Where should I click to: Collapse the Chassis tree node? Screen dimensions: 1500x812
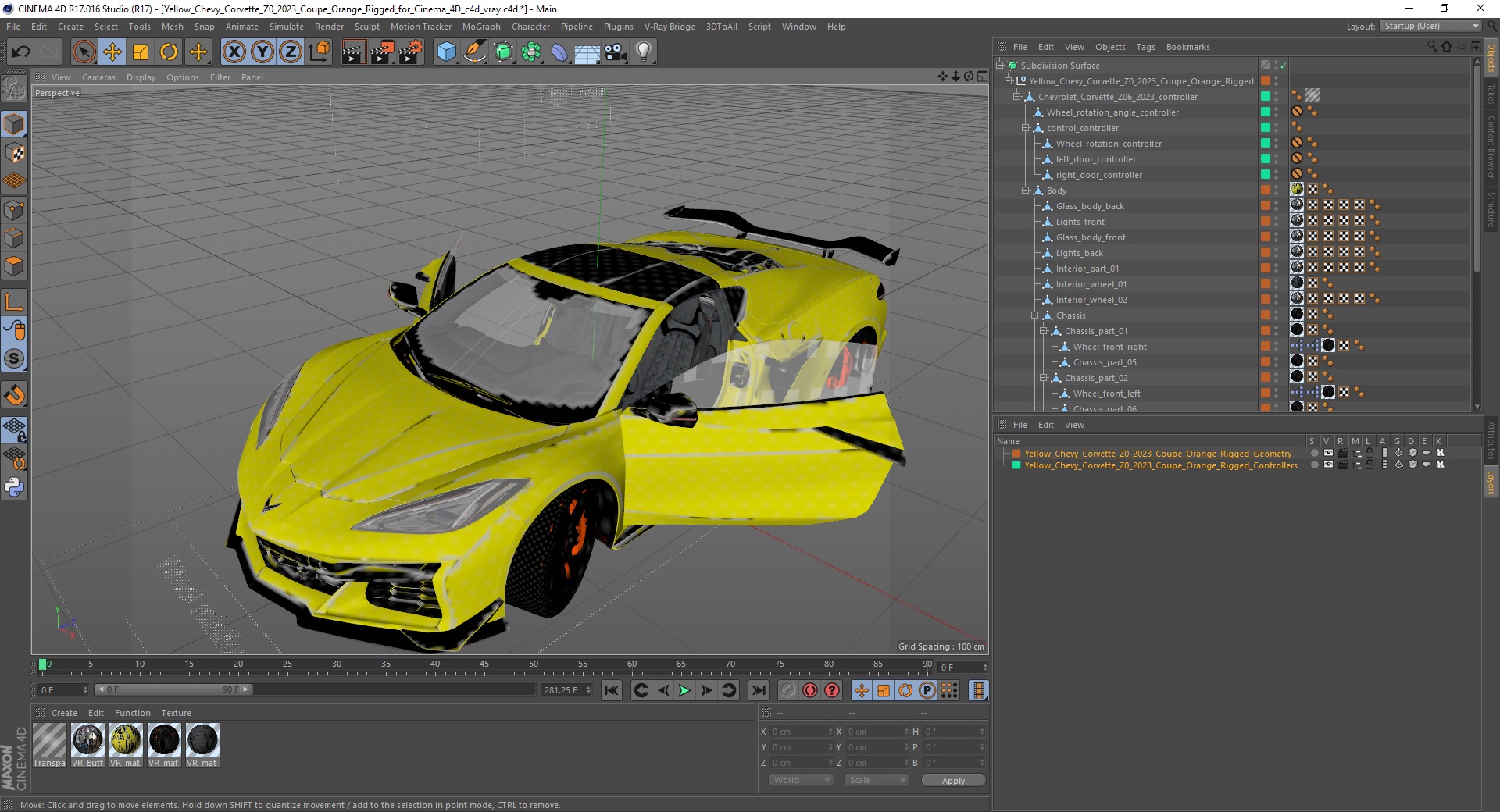click(x=1034, y=315)
